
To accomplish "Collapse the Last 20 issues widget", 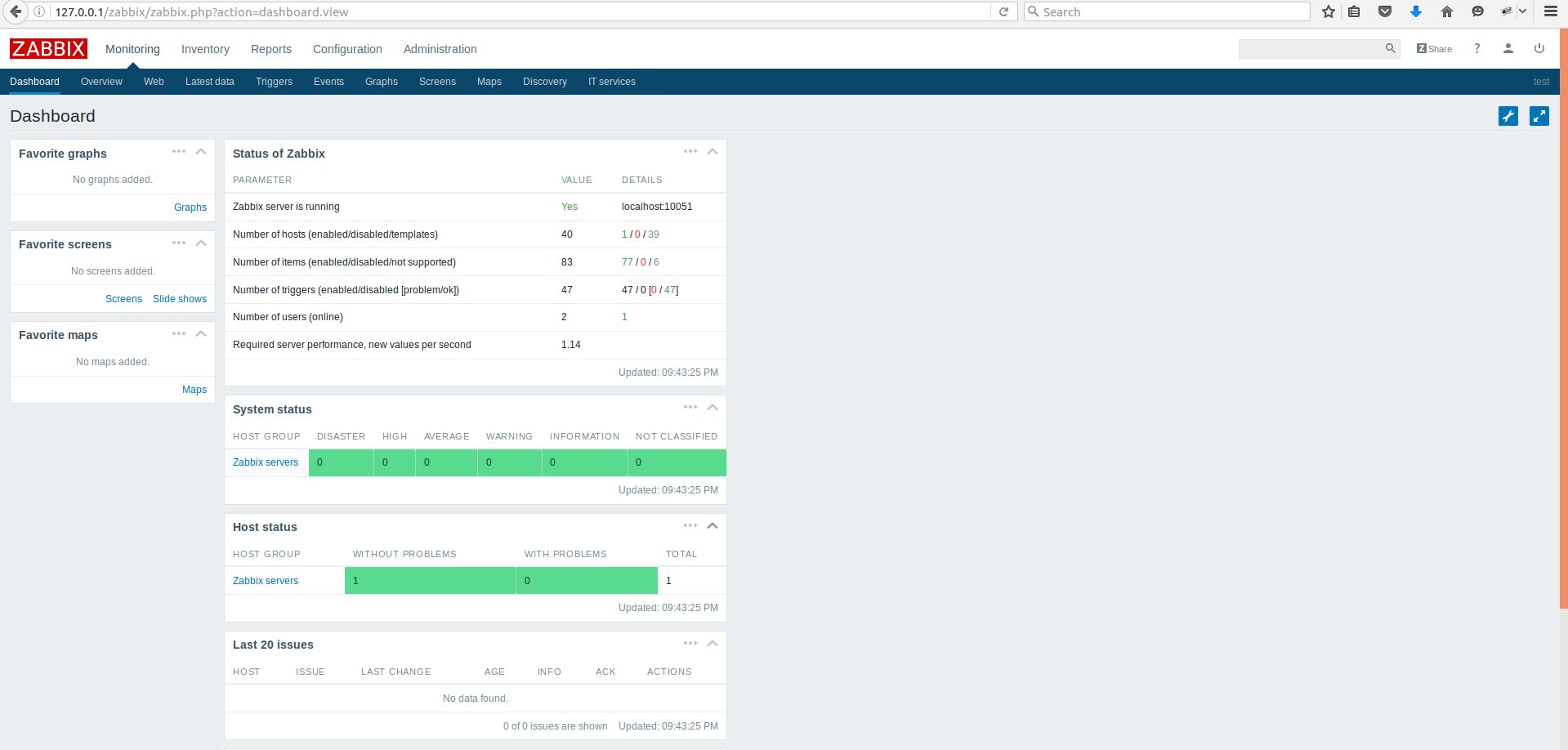I will click(x=713, y=644).
